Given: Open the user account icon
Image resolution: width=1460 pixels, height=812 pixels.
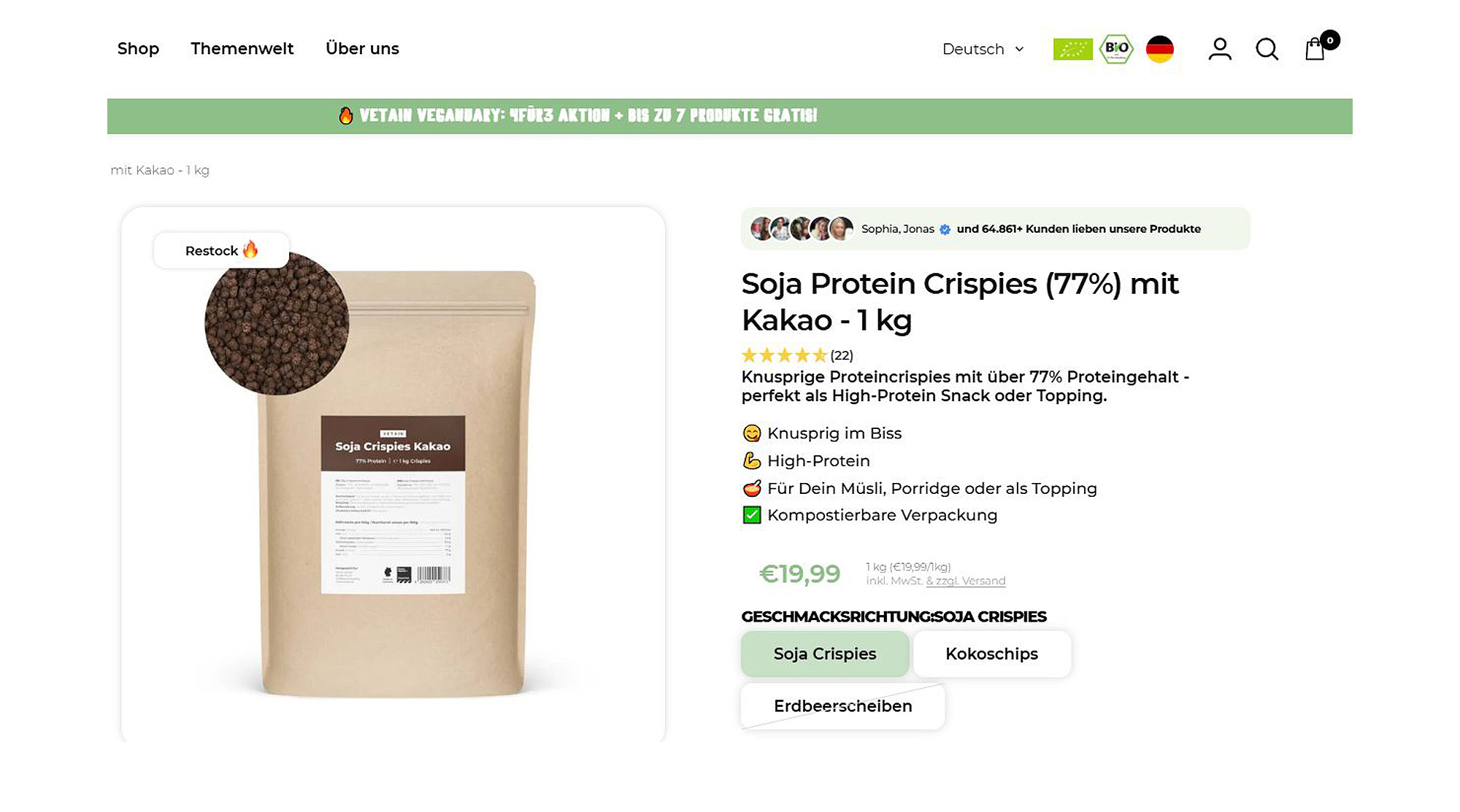Looking at the screenshot, I should click(1220, 49).
